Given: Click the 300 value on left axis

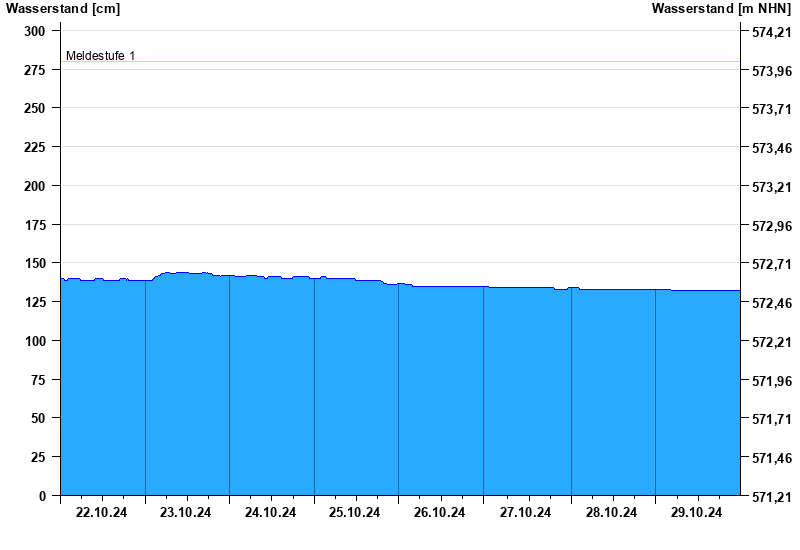Looking at the screenshot, I should pyautogui.click(x=35, y=31).
